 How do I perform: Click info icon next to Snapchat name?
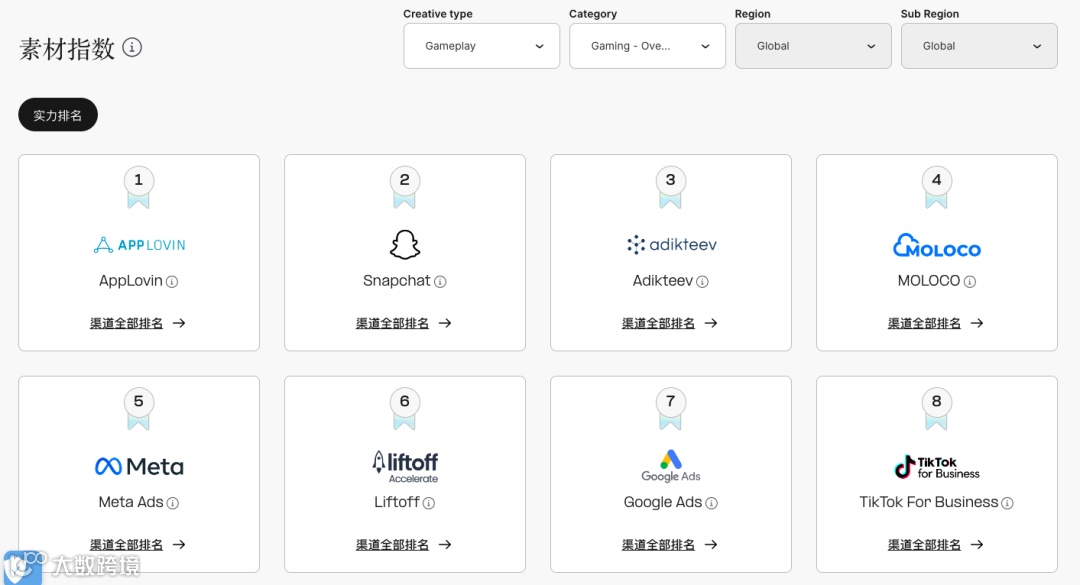[440, 282]
